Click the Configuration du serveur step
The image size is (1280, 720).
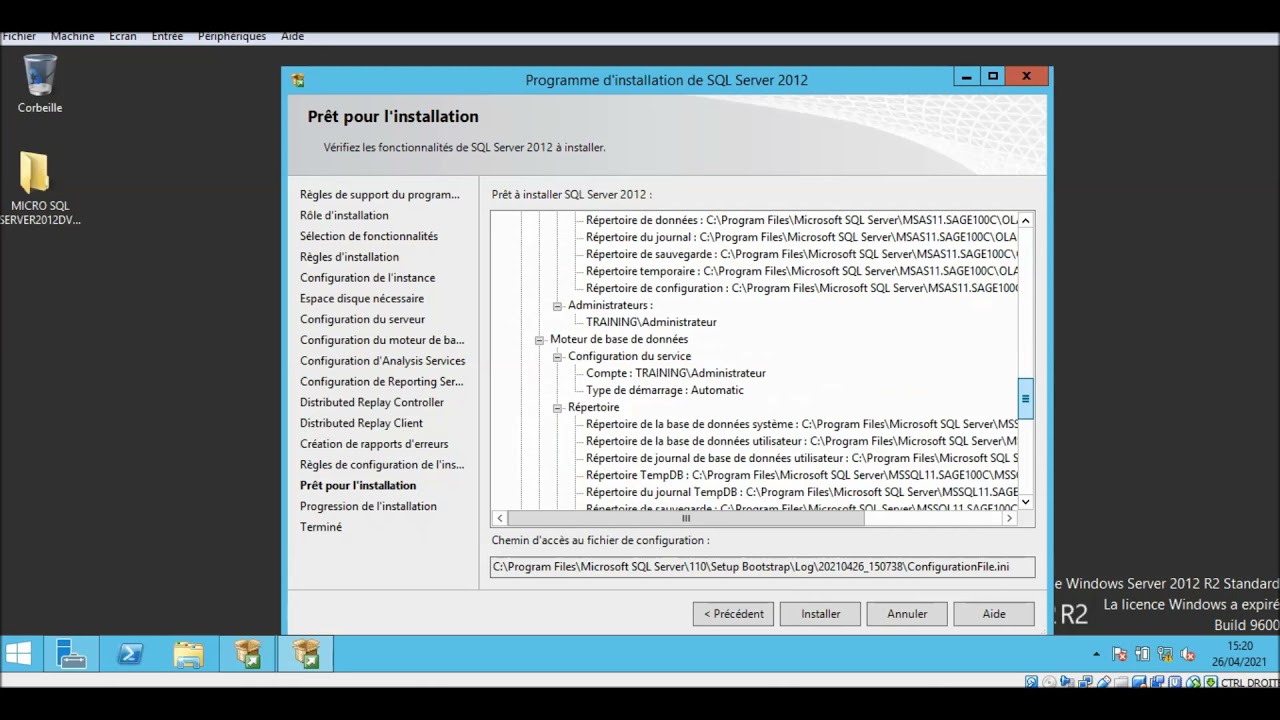point(362,320)
